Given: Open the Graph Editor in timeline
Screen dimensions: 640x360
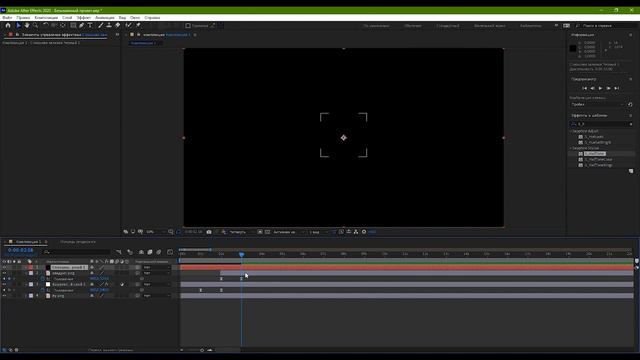Looking at the screenshot, I should tap(170, 252).
